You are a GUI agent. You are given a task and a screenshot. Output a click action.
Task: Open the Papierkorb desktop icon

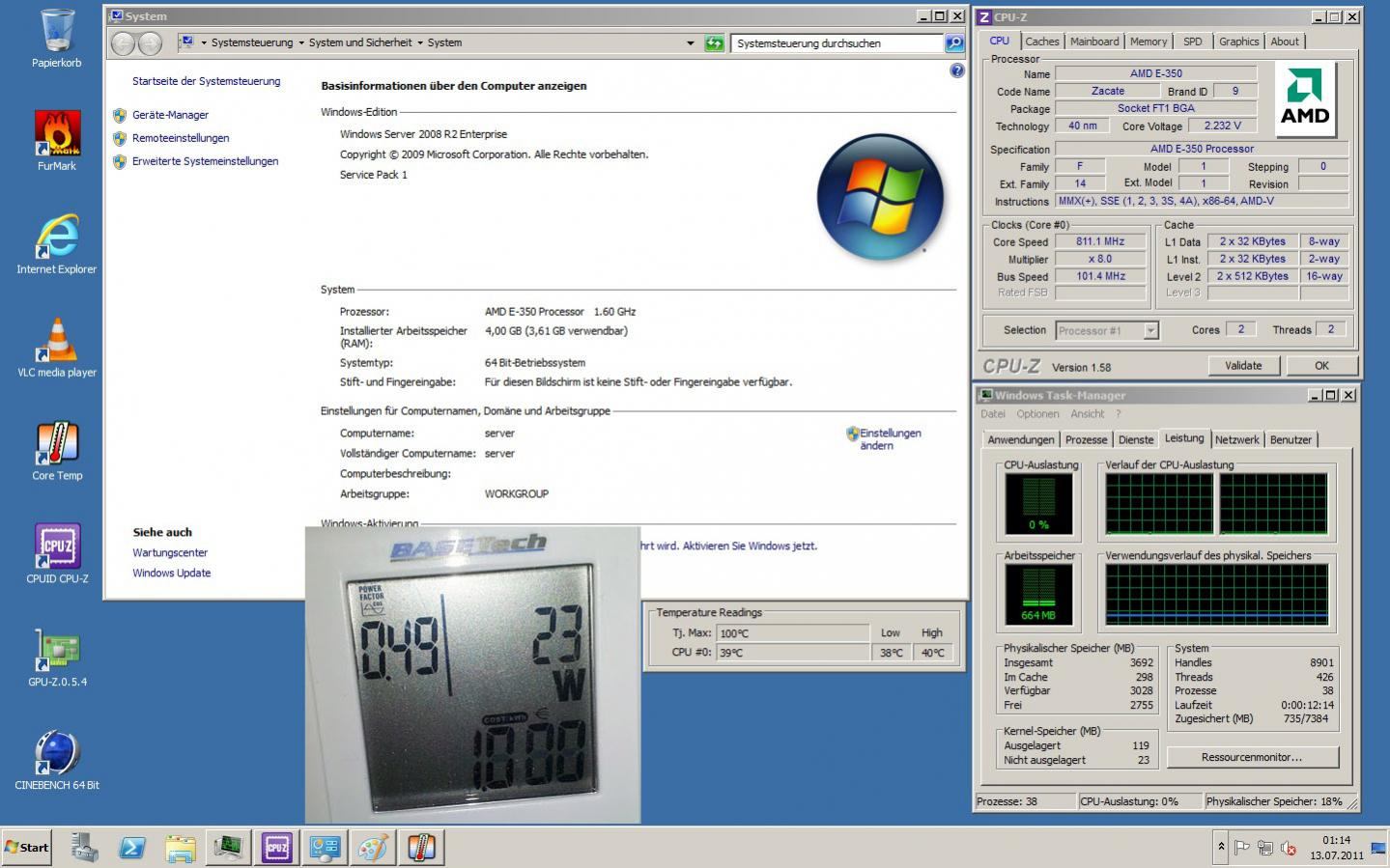click(x=57, y=39)
